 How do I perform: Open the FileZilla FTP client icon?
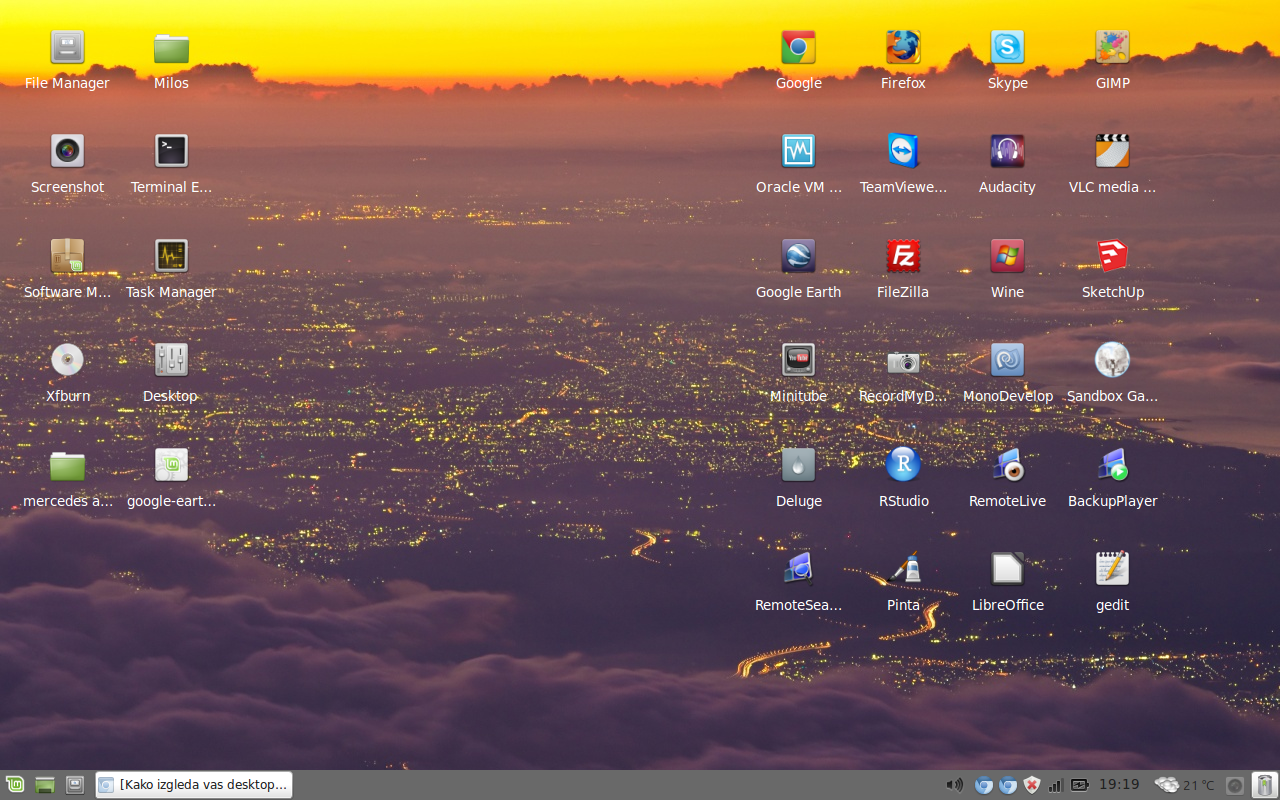pyautogui.click(x=903, y=256)
